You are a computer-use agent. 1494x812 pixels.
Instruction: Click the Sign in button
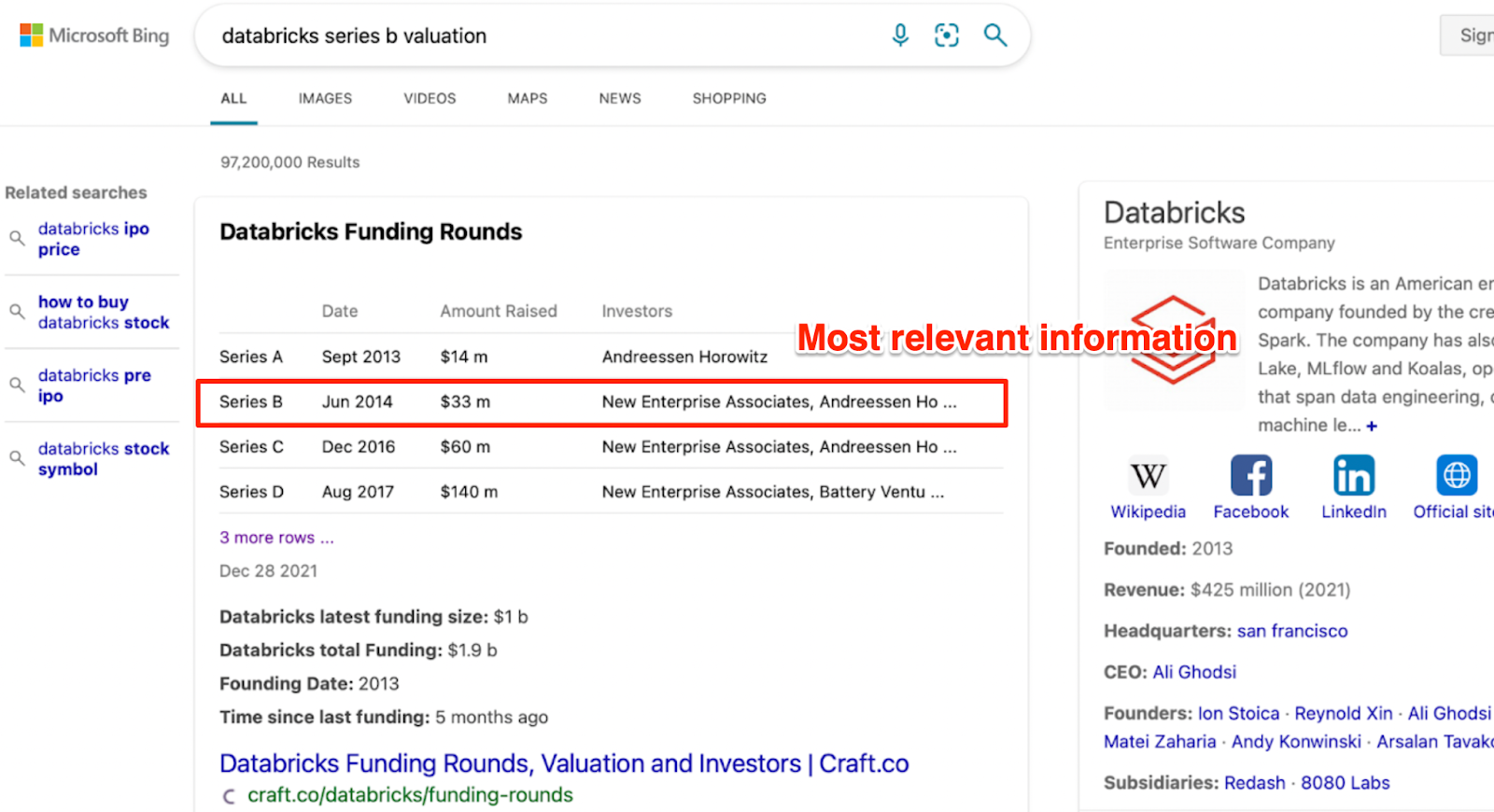click(1469, 35)
